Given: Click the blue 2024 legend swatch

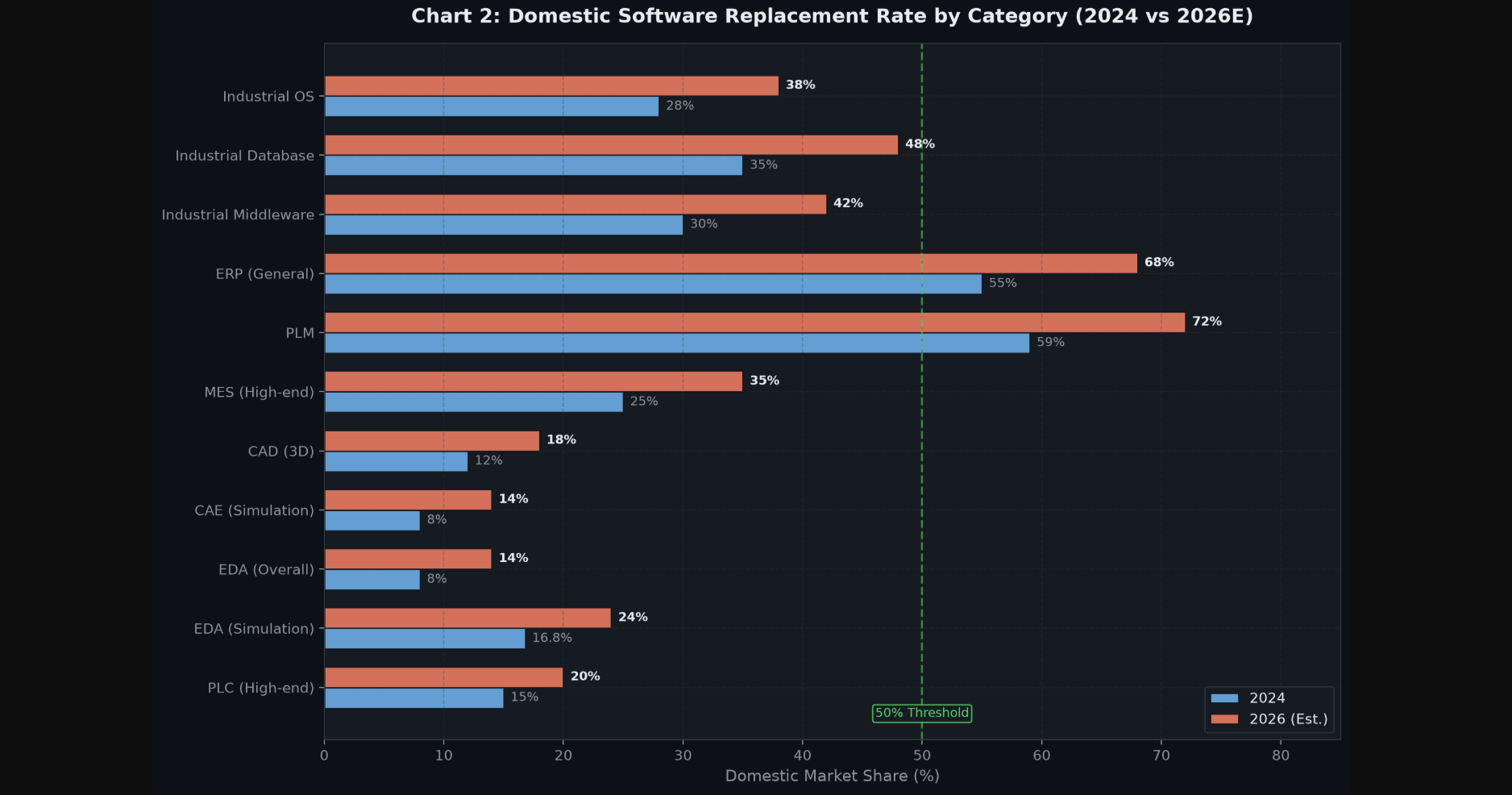Looking at the screenshot, I should [x=1224, y=698].
